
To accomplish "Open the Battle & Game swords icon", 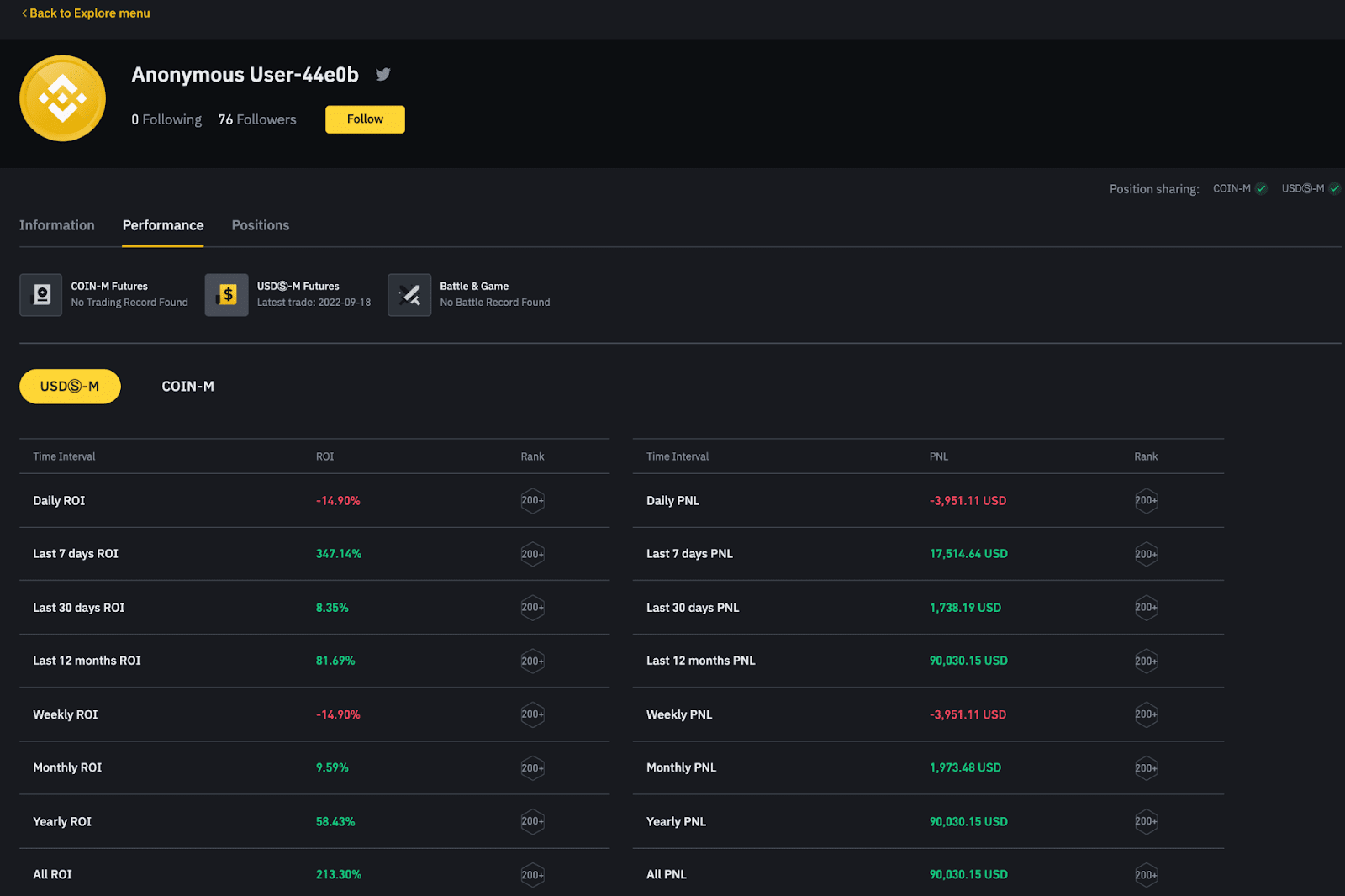I will [x=409, y=295].
